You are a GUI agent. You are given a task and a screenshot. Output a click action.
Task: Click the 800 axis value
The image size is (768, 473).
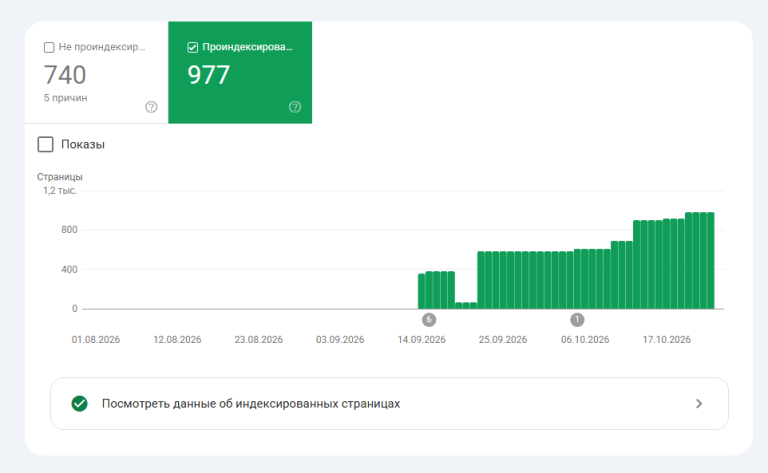point(69,230)
